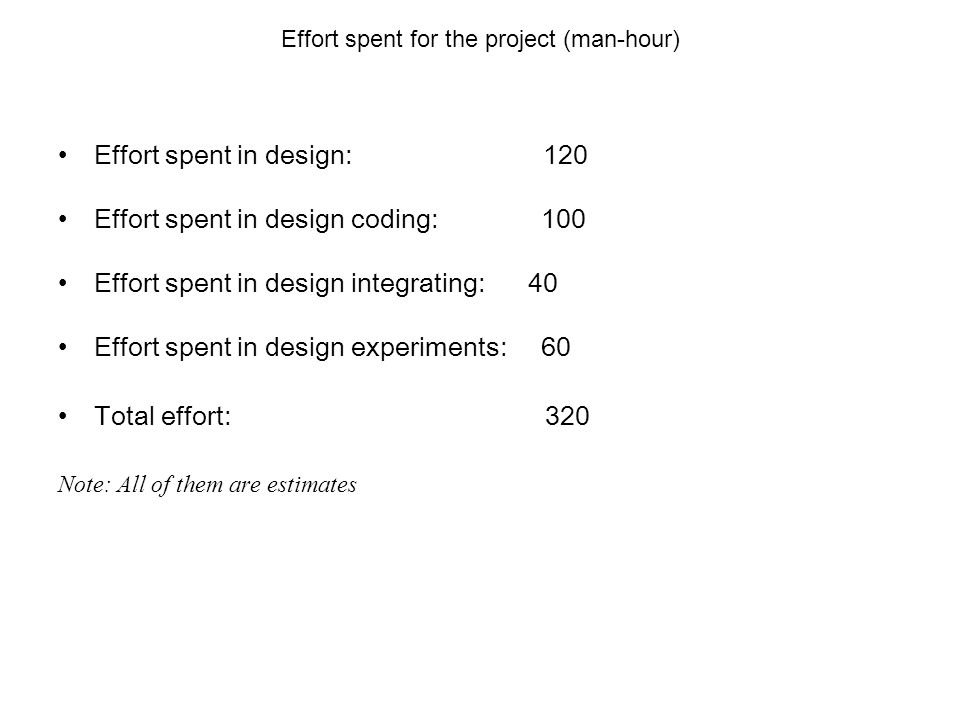Click the value 40
This screenshot has height=720, width=960.
(542, 283)
